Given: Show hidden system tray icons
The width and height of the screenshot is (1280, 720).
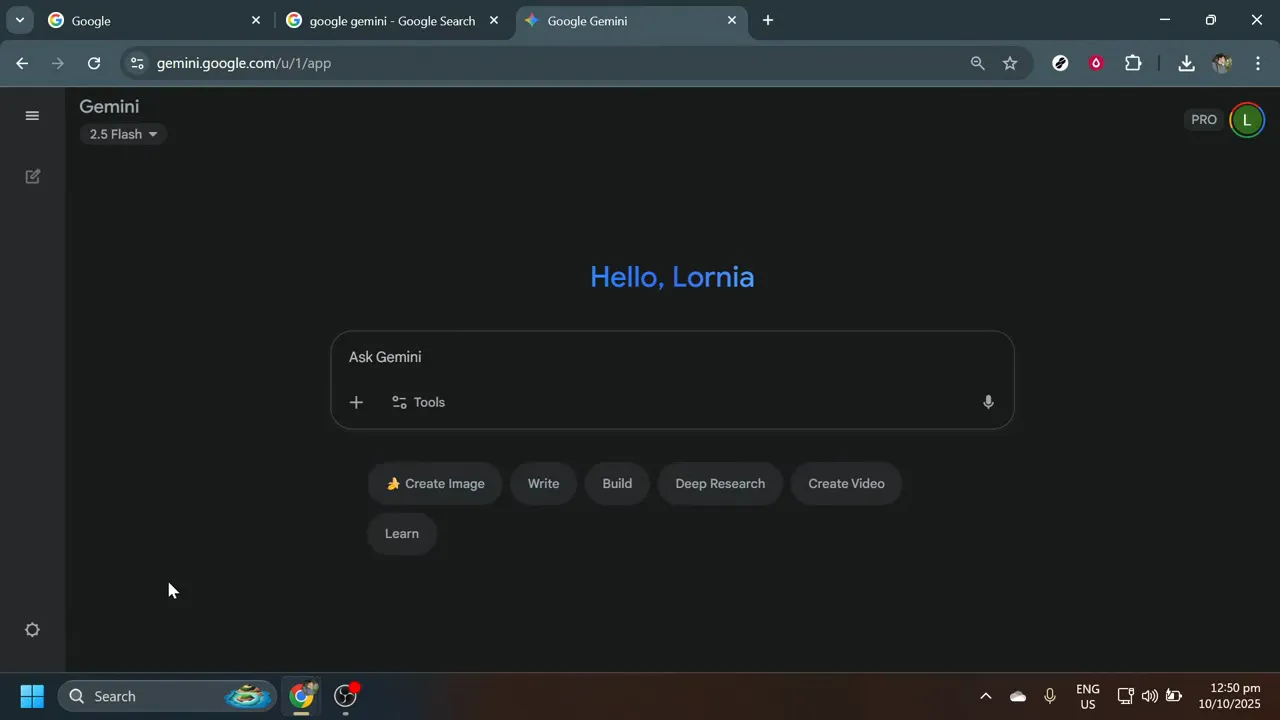Looking at the screenshot, I should click(x=986, y=696).
